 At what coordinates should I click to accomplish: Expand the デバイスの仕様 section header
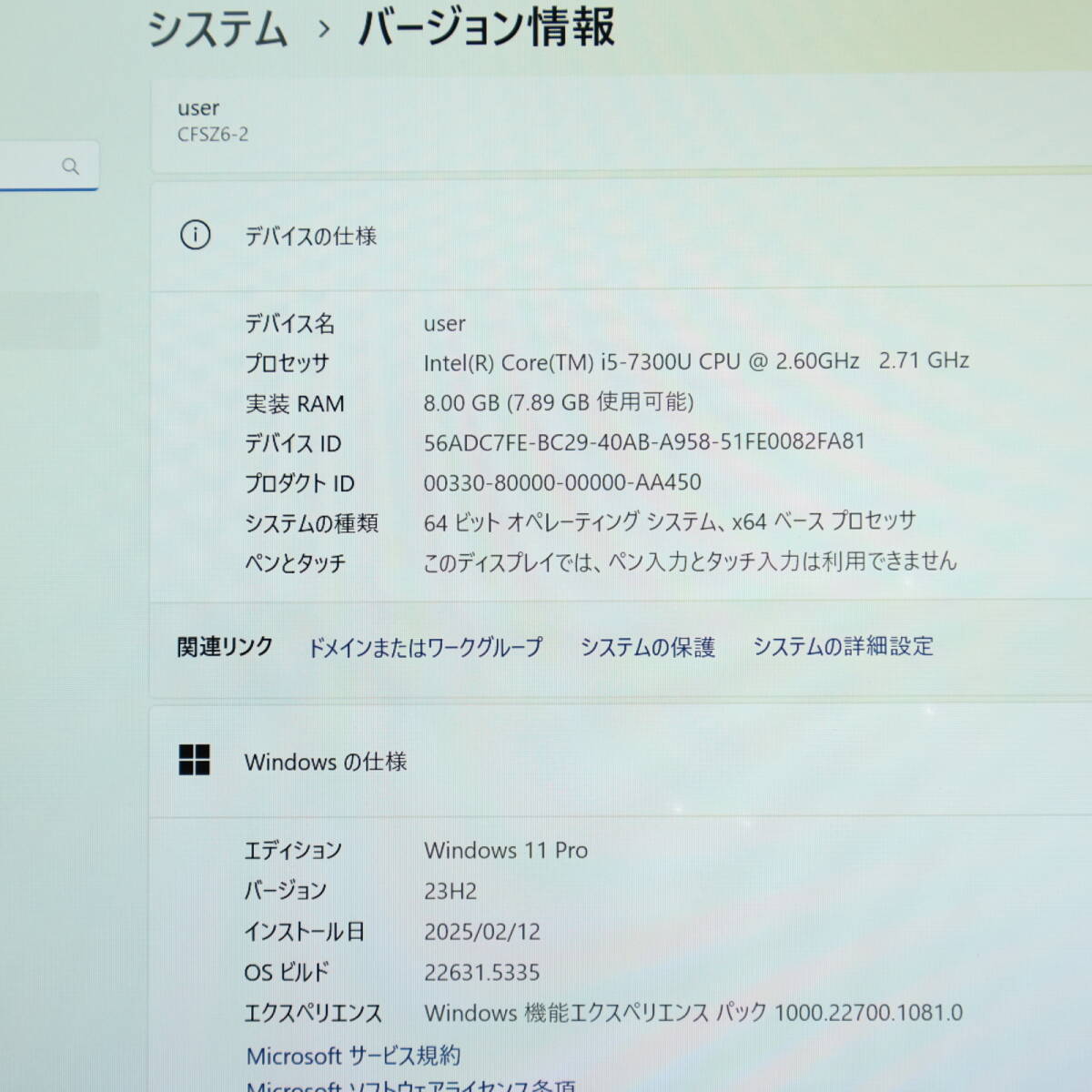point(621,237)
